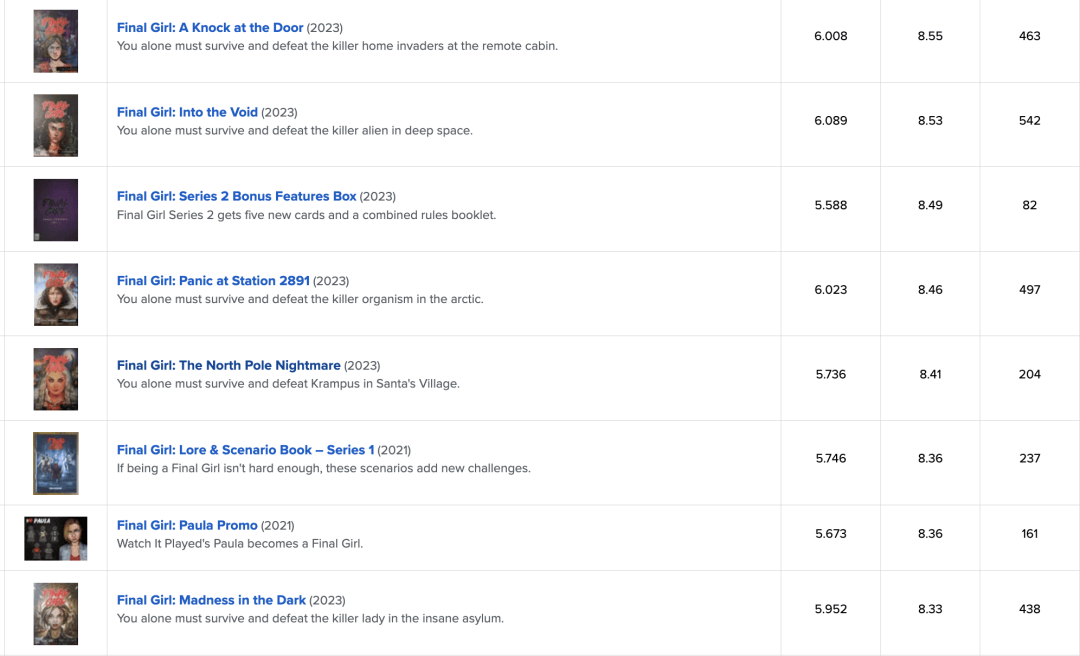The height and width of the screenshot is (656, 1080).
Task: Click Series 2 Bonus Features Box thumbnail
Action: (x=55, y=209)
